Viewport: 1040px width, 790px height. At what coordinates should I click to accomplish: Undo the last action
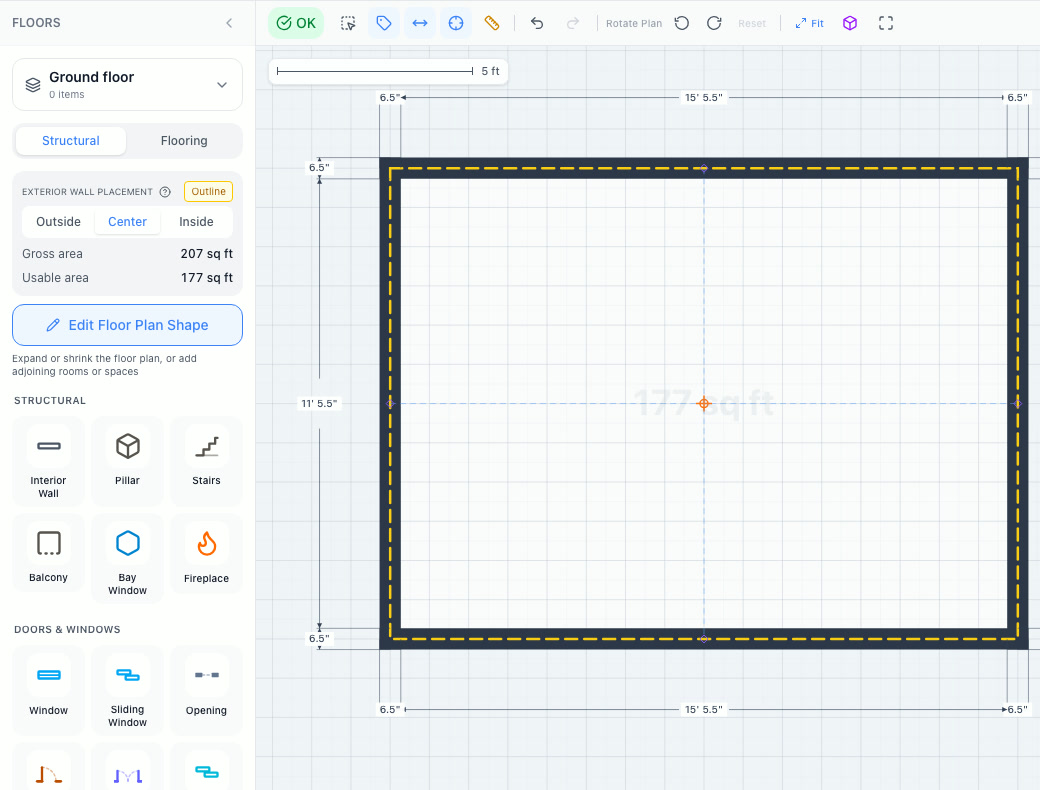[537, 23]
